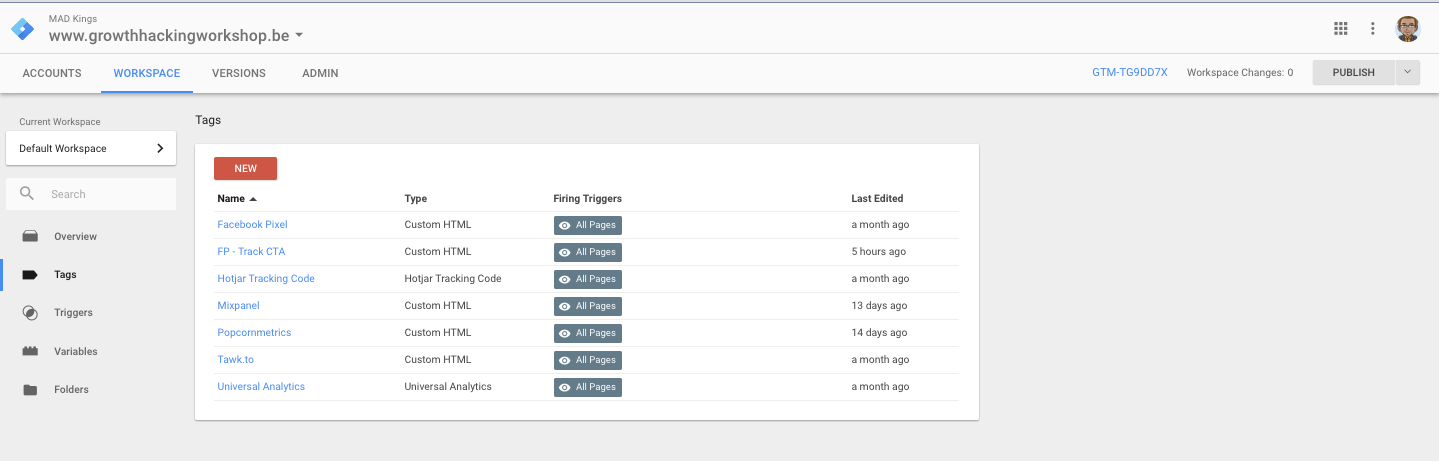Open the dropdown arrow beside Publish
1439x461 pixels.
[x=1408, y=73]
